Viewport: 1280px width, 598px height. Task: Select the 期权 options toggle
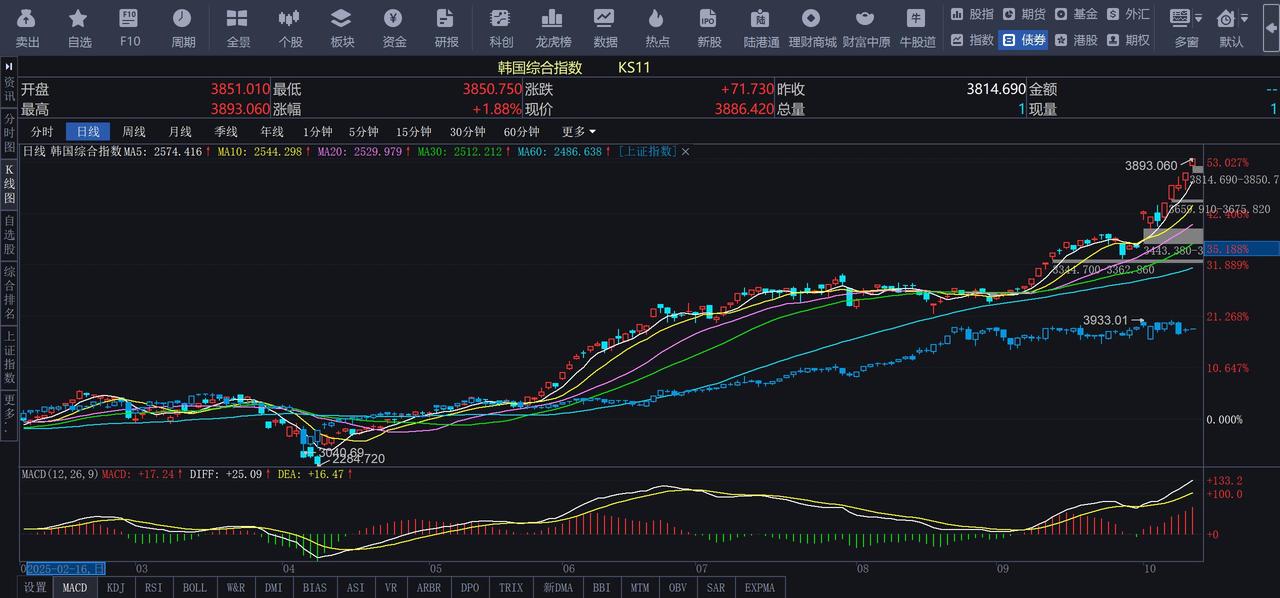click(1128, 40)
